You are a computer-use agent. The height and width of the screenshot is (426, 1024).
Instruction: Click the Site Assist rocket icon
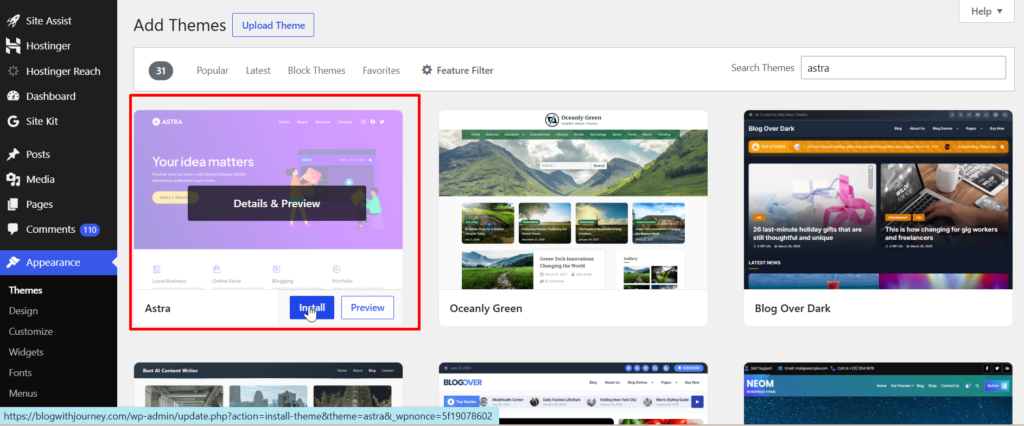[x=13, y=21]
